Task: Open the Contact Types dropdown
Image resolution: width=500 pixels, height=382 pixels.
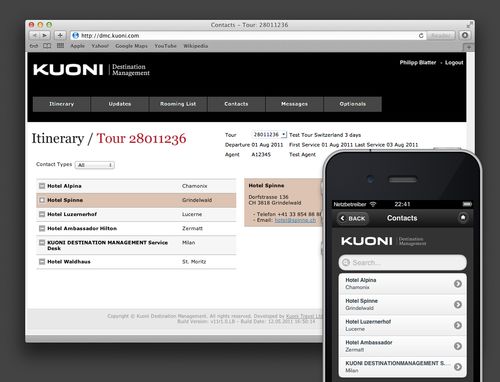Action: click(x=95, y=165)
